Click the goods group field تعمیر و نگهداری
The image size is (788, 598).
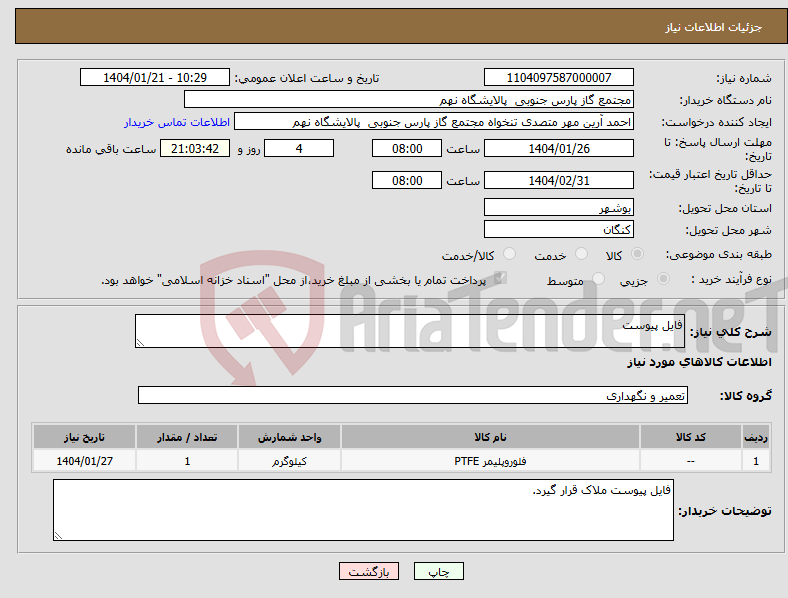click(x=413, y=395)
